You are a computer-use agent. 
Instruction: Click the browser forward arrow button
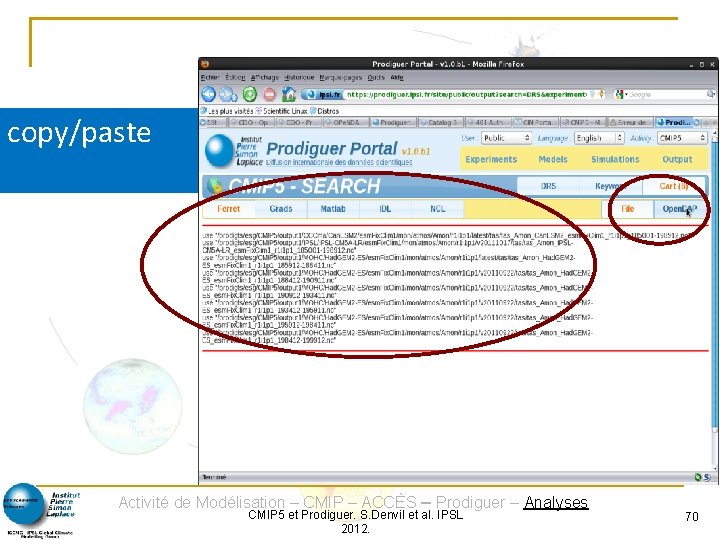(228, 95)
